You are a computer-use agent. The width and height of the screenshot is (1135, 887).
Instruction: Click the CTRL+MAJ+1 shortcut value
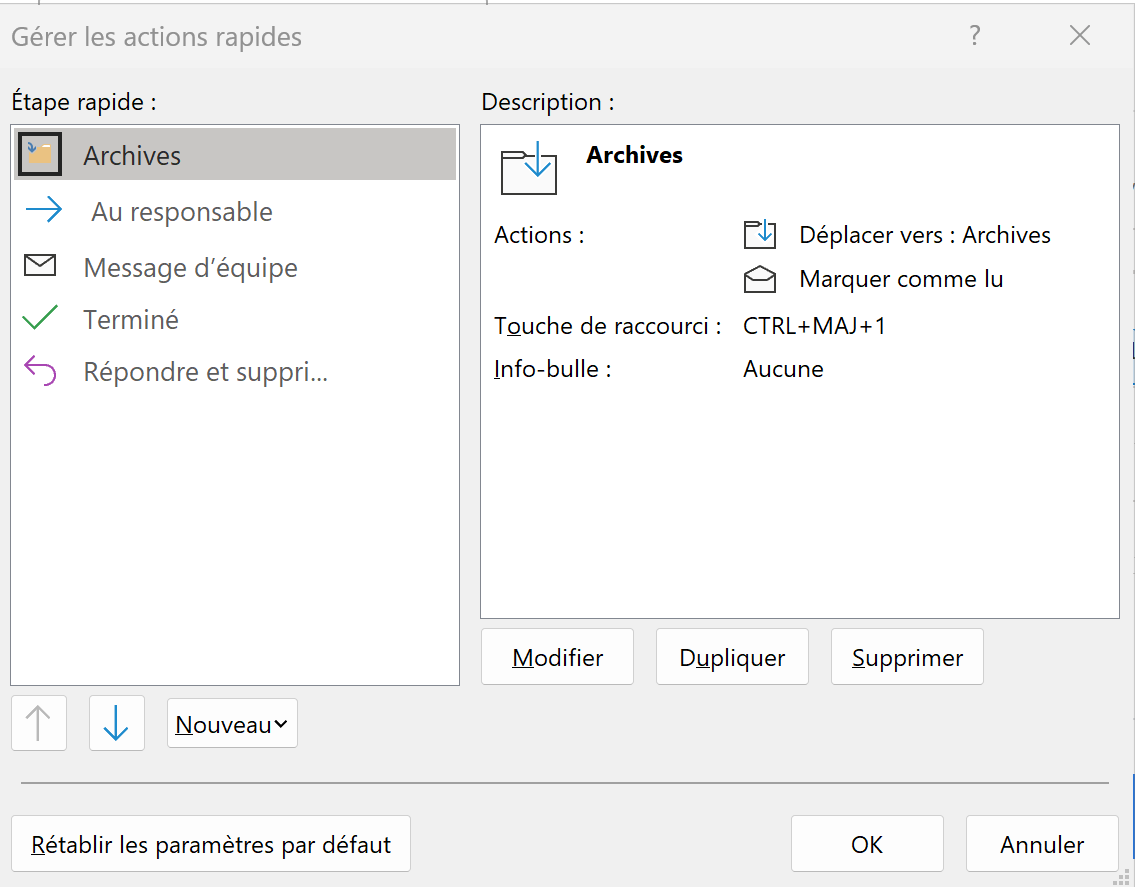(x=814, y=326)
